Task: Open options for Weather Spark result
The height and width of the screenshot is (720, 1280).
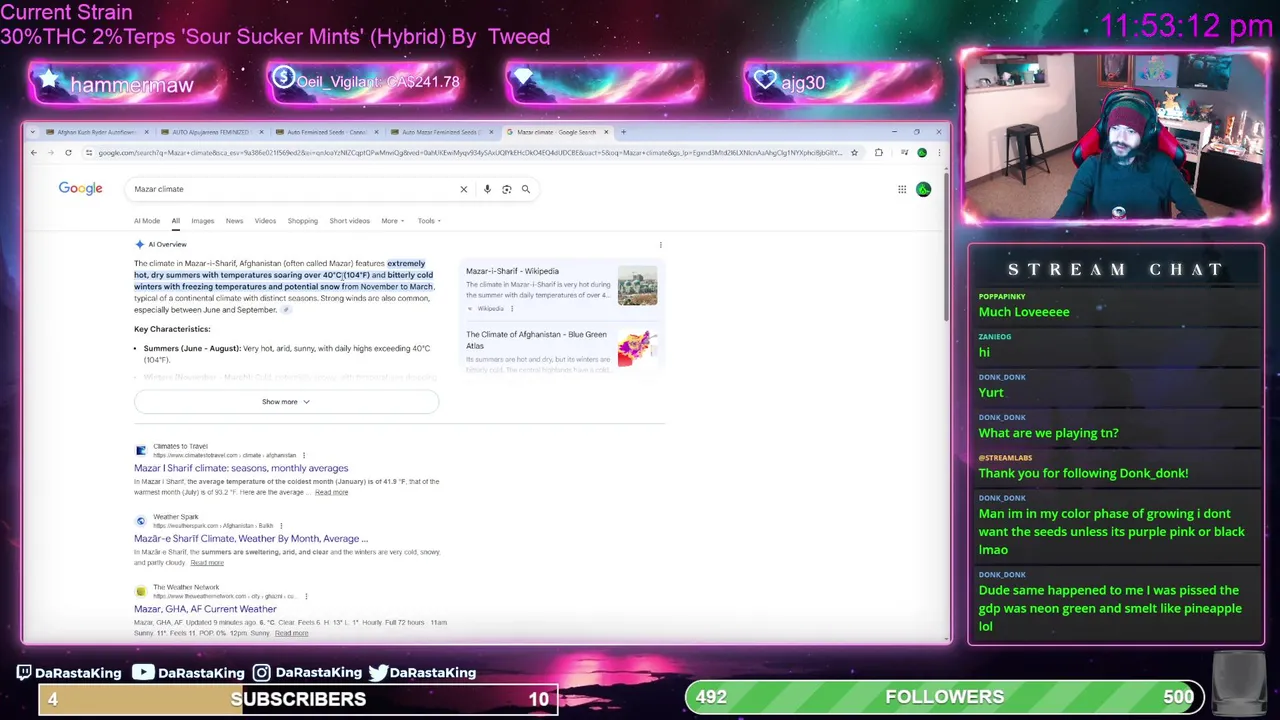Action: pyautogui.click(x=281, y=525)
